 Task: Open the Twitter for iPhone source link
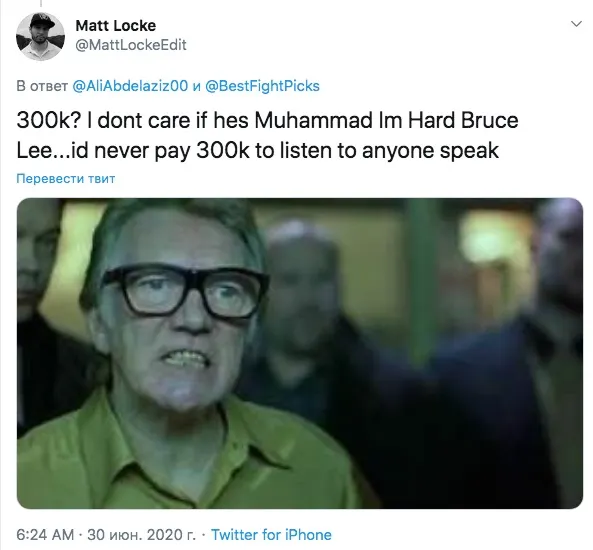[x=271, y=534]
